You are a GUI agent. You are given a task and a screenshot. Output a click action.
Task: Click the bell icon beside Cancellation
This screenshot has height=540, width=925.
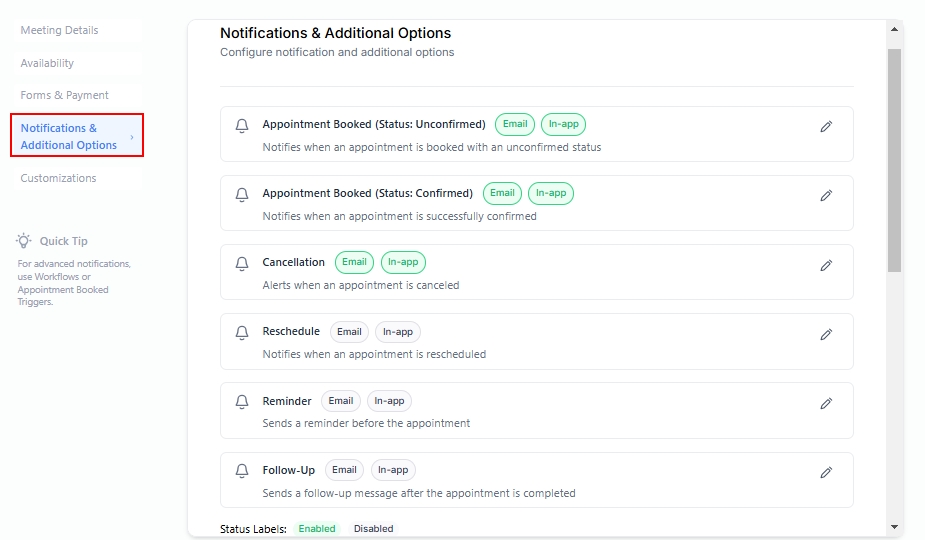click(241, 264)
